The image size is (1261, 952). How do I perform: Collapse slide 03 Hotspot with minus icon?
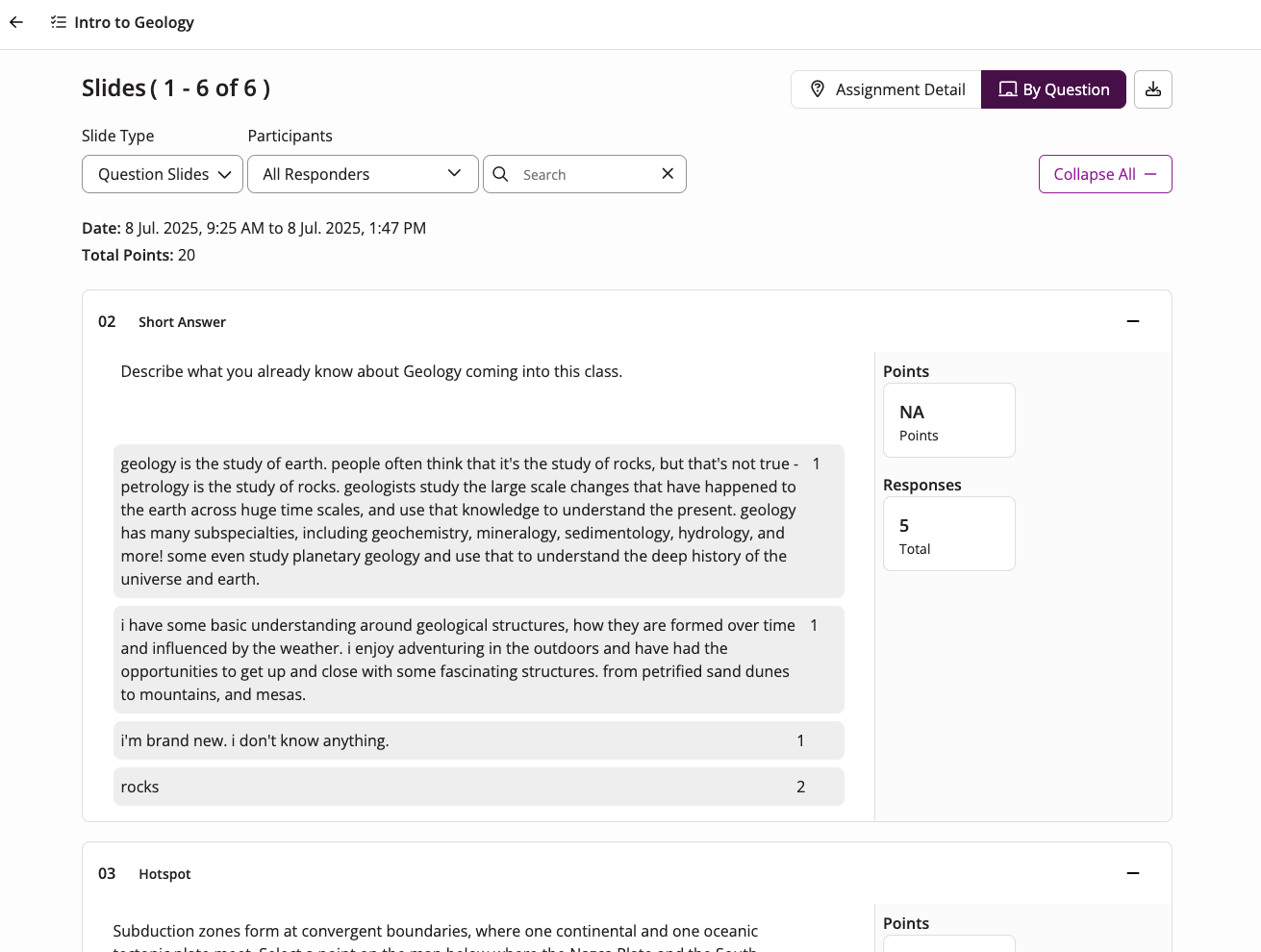[1133, 873]
